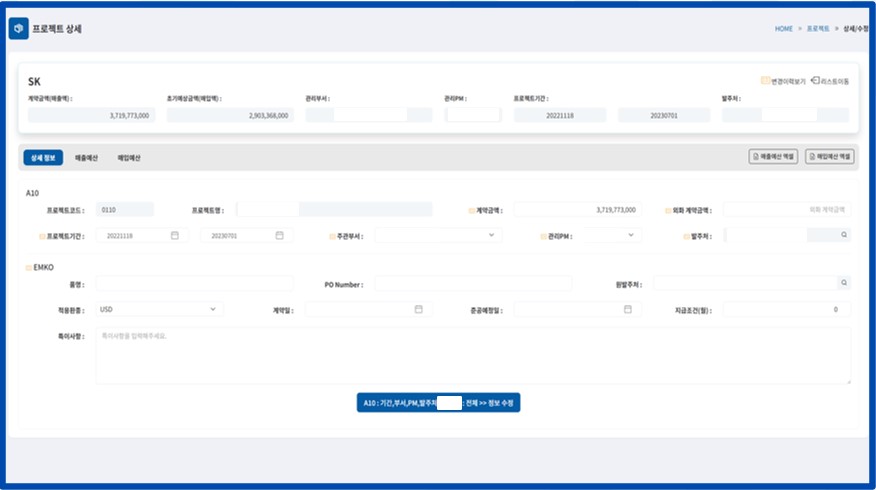The image size is (876, 490).
Task: Open the 적용환종 USD currency dropdown
Action: (213, 309)
